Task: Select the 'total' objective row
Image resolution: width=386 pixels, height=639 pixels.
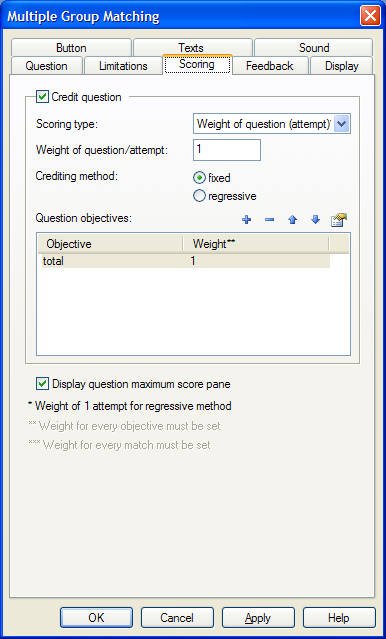Action: (x=186, y=261)
